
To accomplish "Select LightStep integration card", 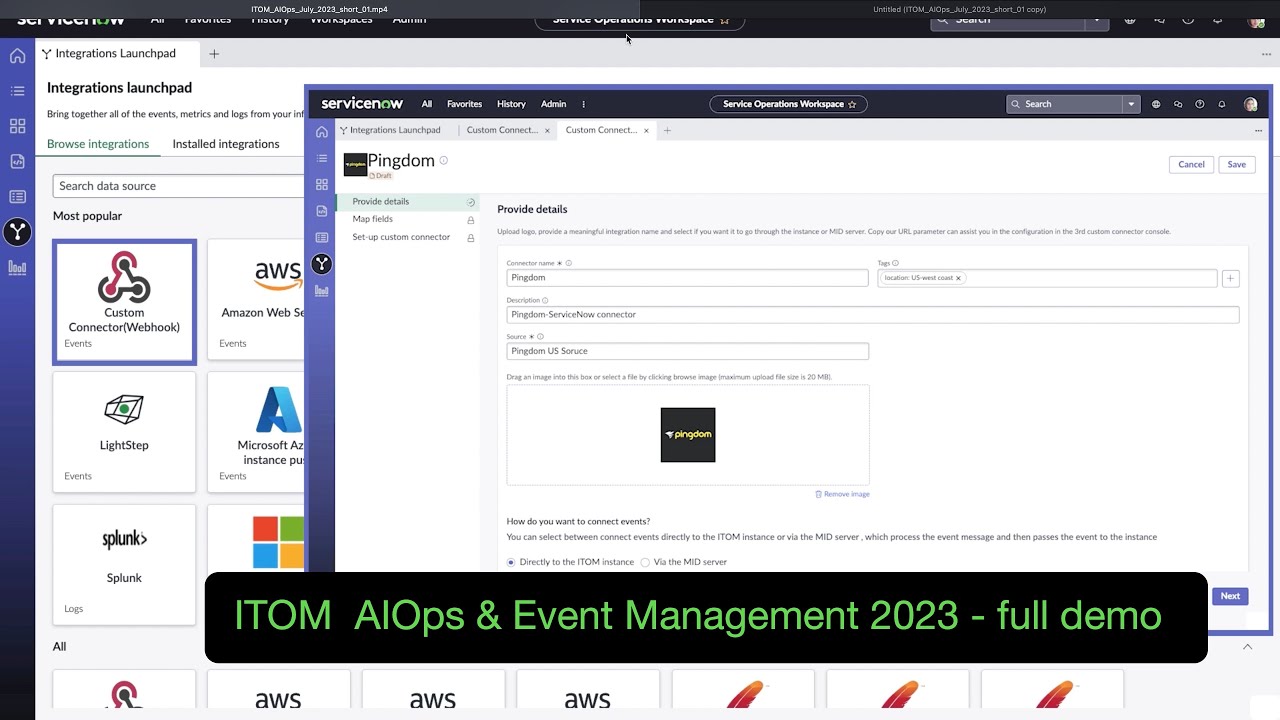I will click(124, 432).
